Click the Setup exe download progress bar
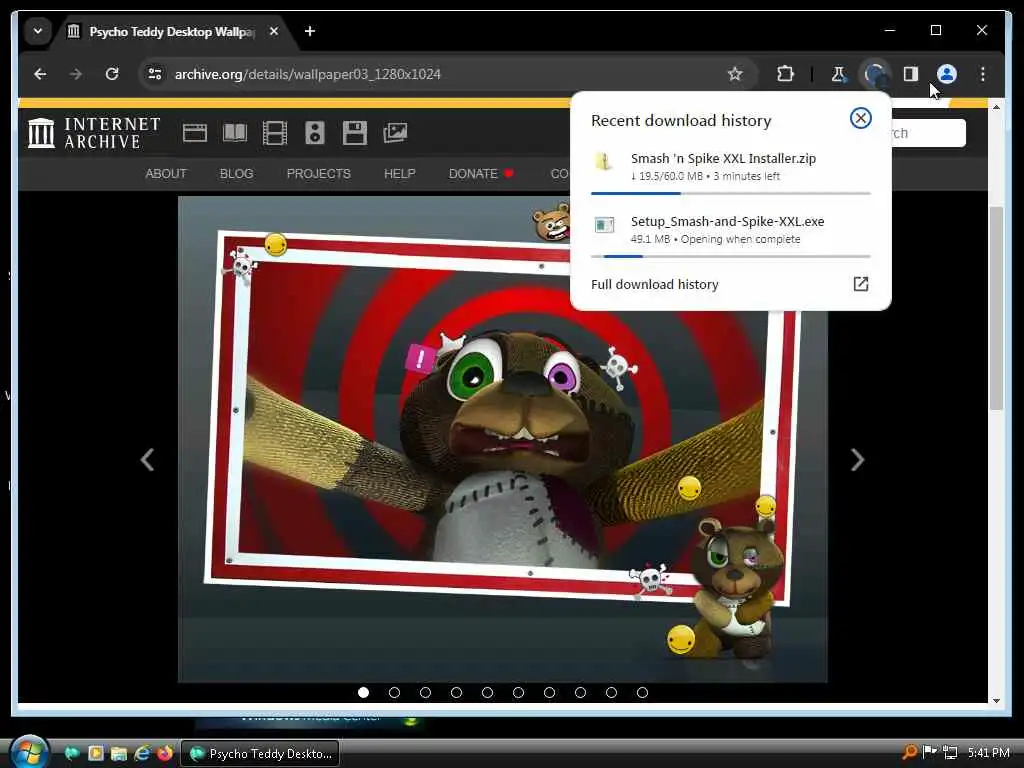Screen dimensions: 1024x768 click(730, 256)
